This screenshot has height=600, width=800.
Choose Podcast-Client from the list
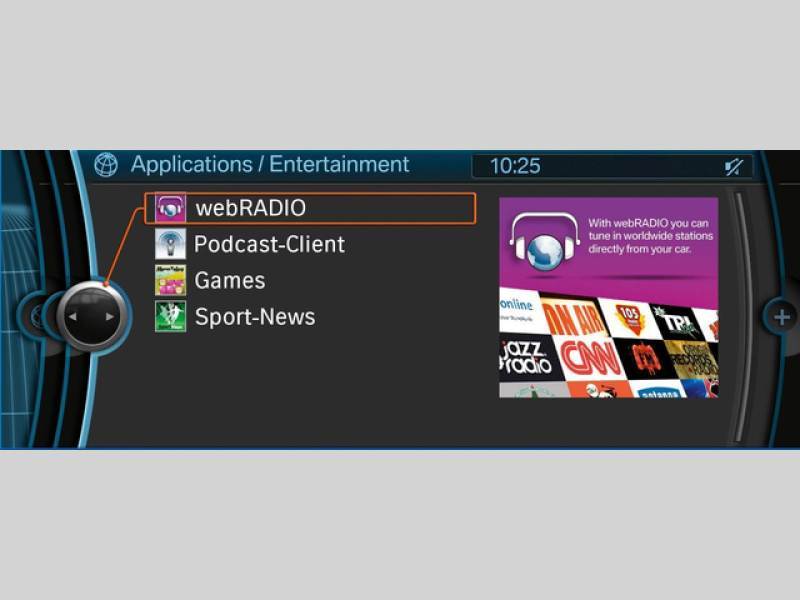(269, 244)
